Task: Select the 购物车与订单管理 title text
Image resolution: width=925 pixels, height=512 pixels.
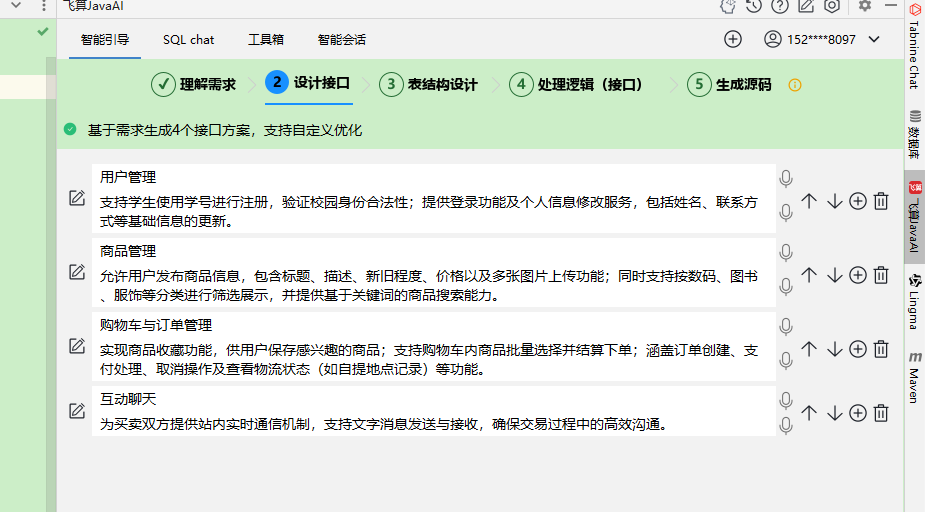Action: [x=156, y=325]
